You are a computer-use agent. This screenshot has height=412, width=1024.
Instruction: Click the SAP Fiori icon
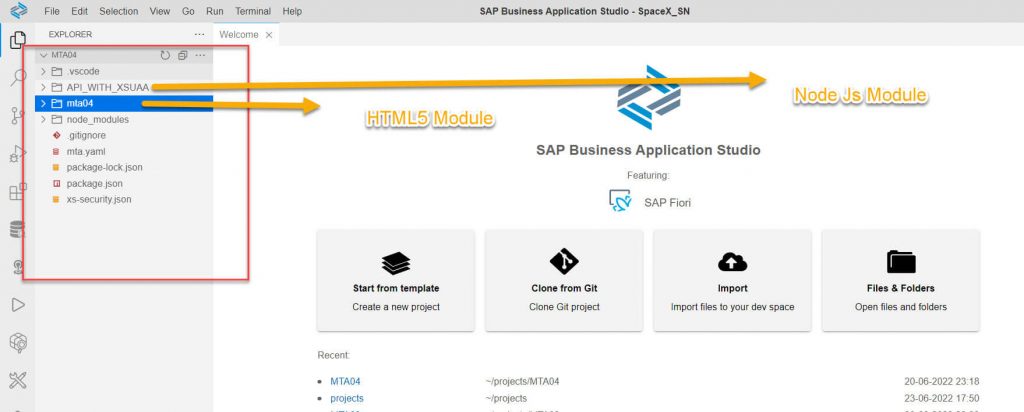[619, 202]
